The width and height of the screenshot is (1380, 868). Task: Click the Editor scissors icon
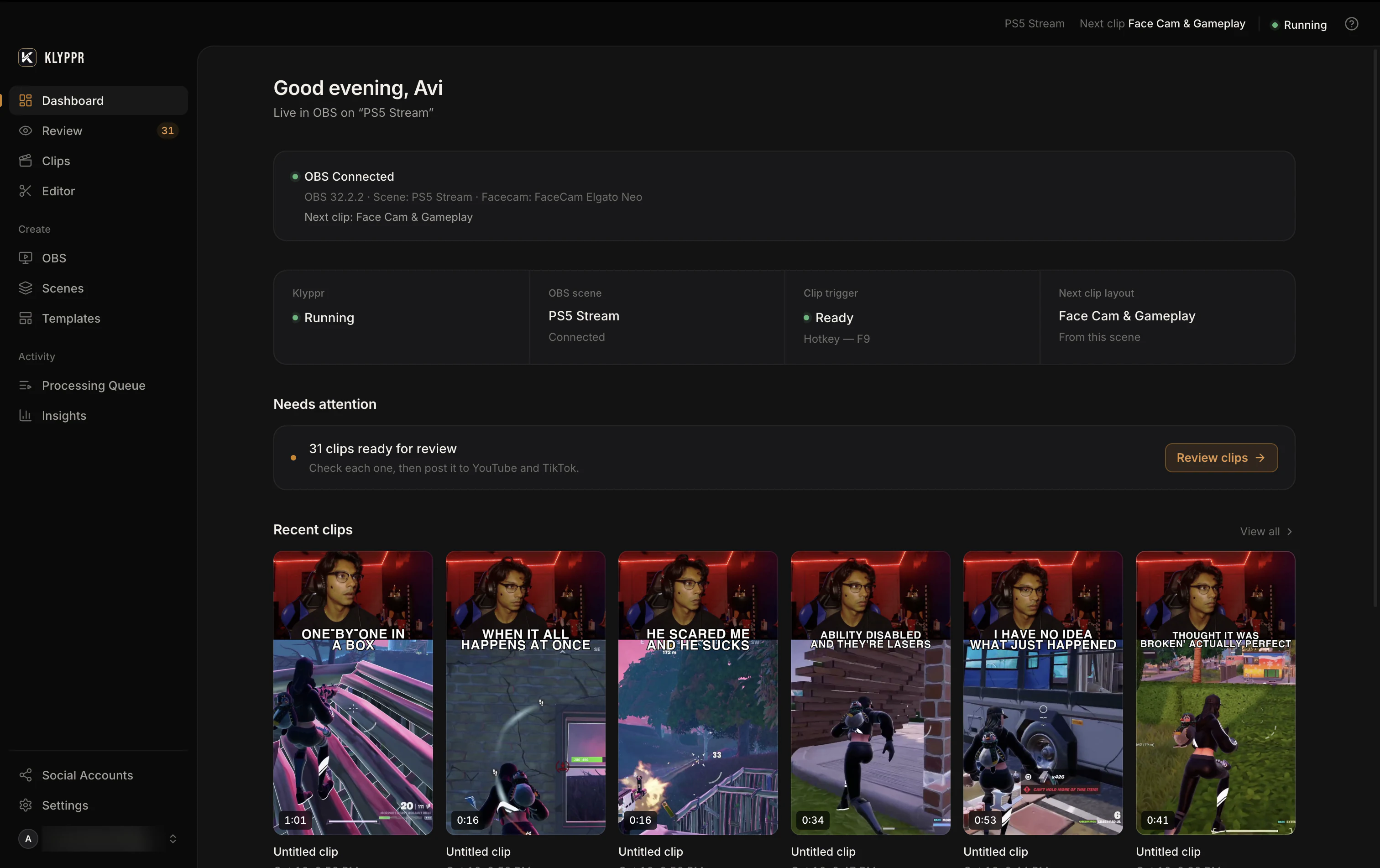point(25,191)
